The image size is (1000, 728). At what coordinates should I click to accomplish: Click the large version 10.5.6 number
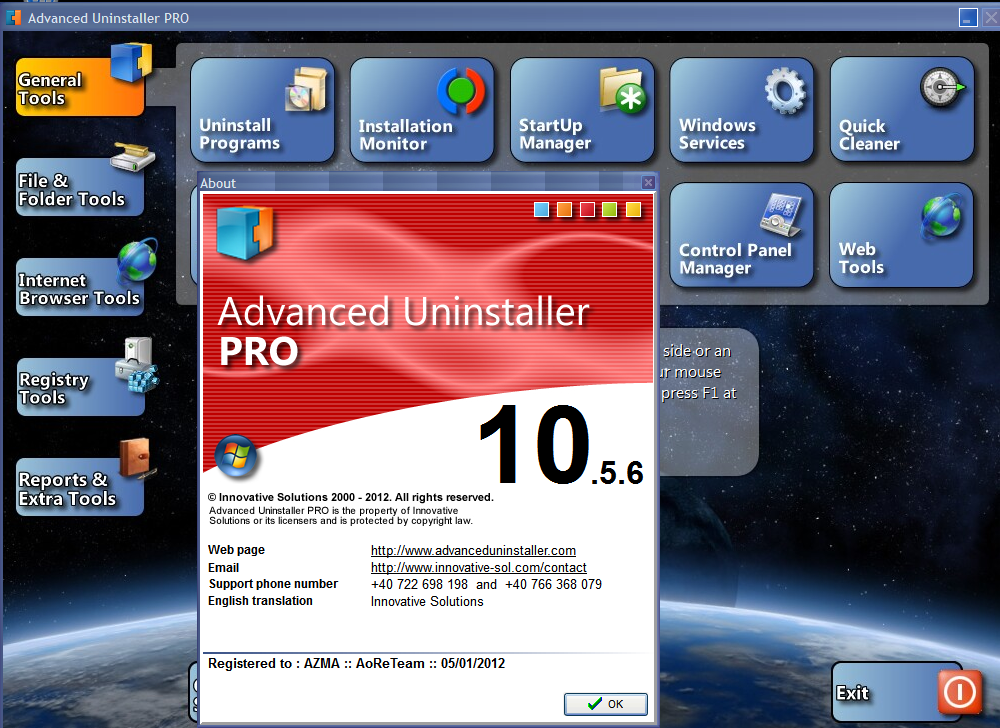point(561,445)
